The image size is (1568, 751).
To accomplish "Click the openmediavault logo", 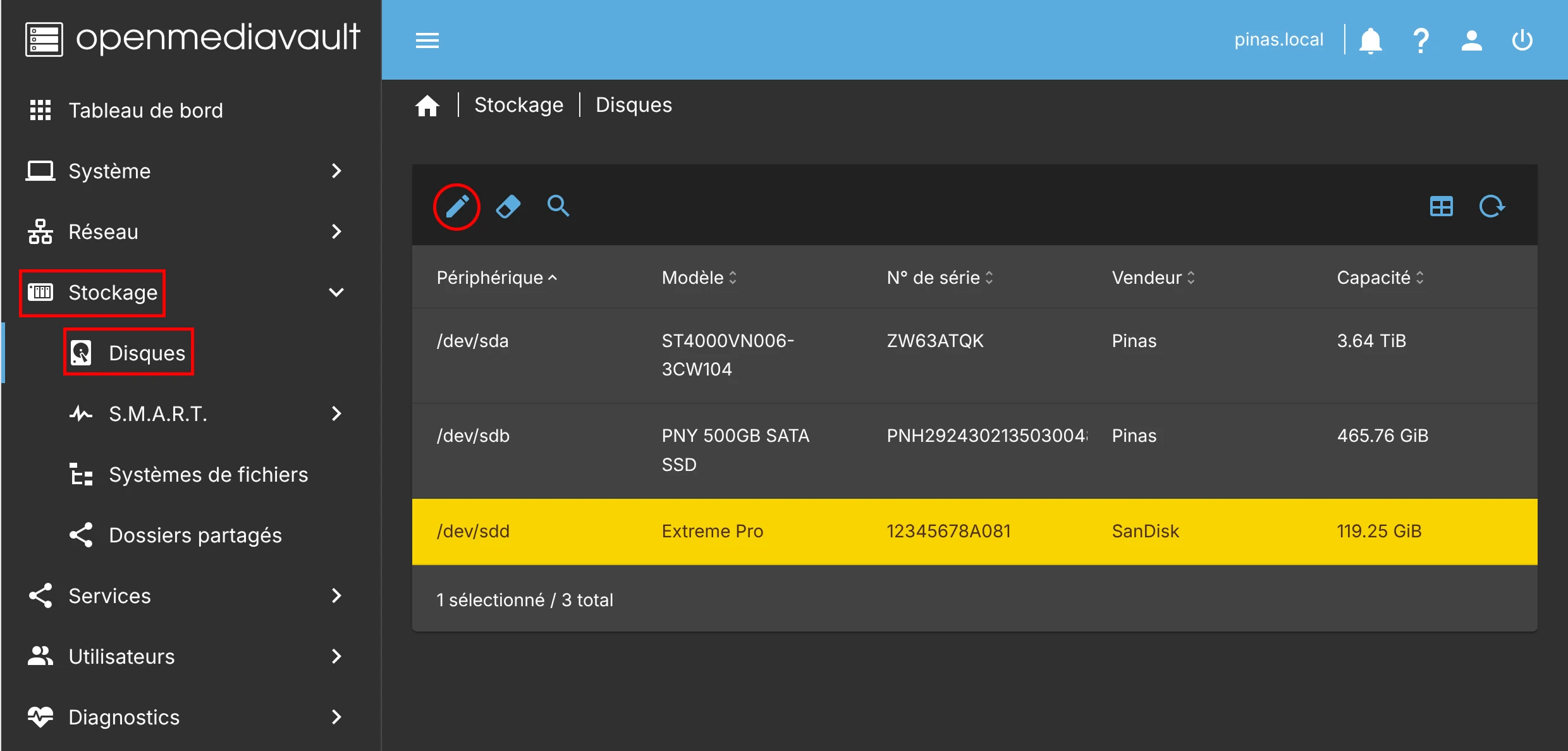I will coord(193,39).
